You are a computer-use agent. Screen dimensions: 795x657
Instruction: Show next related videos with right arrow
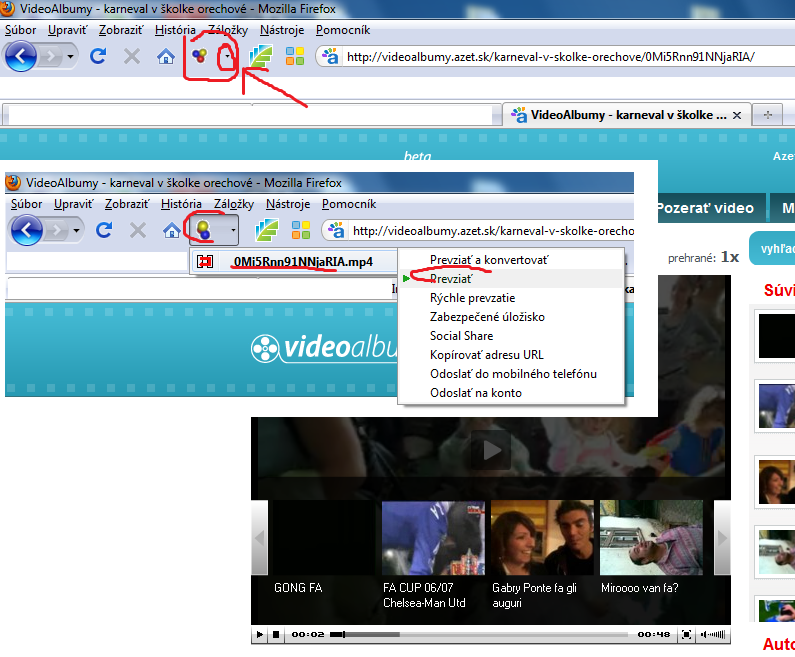click(722, 537)
